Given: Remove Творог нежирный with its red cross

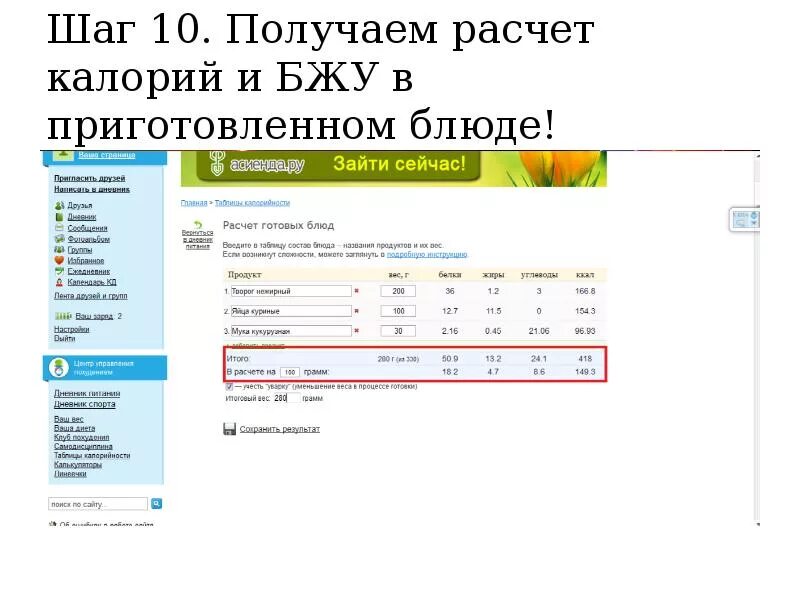Looking at the screenshot, I should point(357,291).
